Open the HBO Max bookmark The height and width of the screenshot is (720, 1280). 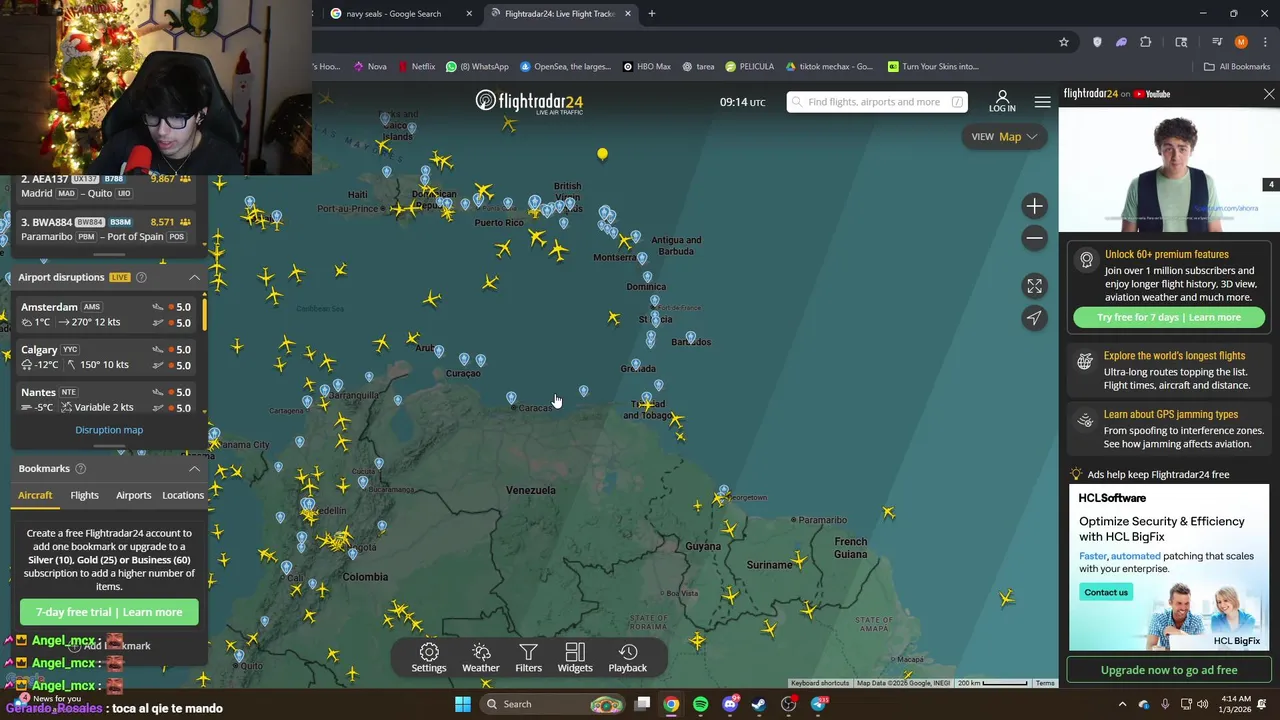pos(647,67)
